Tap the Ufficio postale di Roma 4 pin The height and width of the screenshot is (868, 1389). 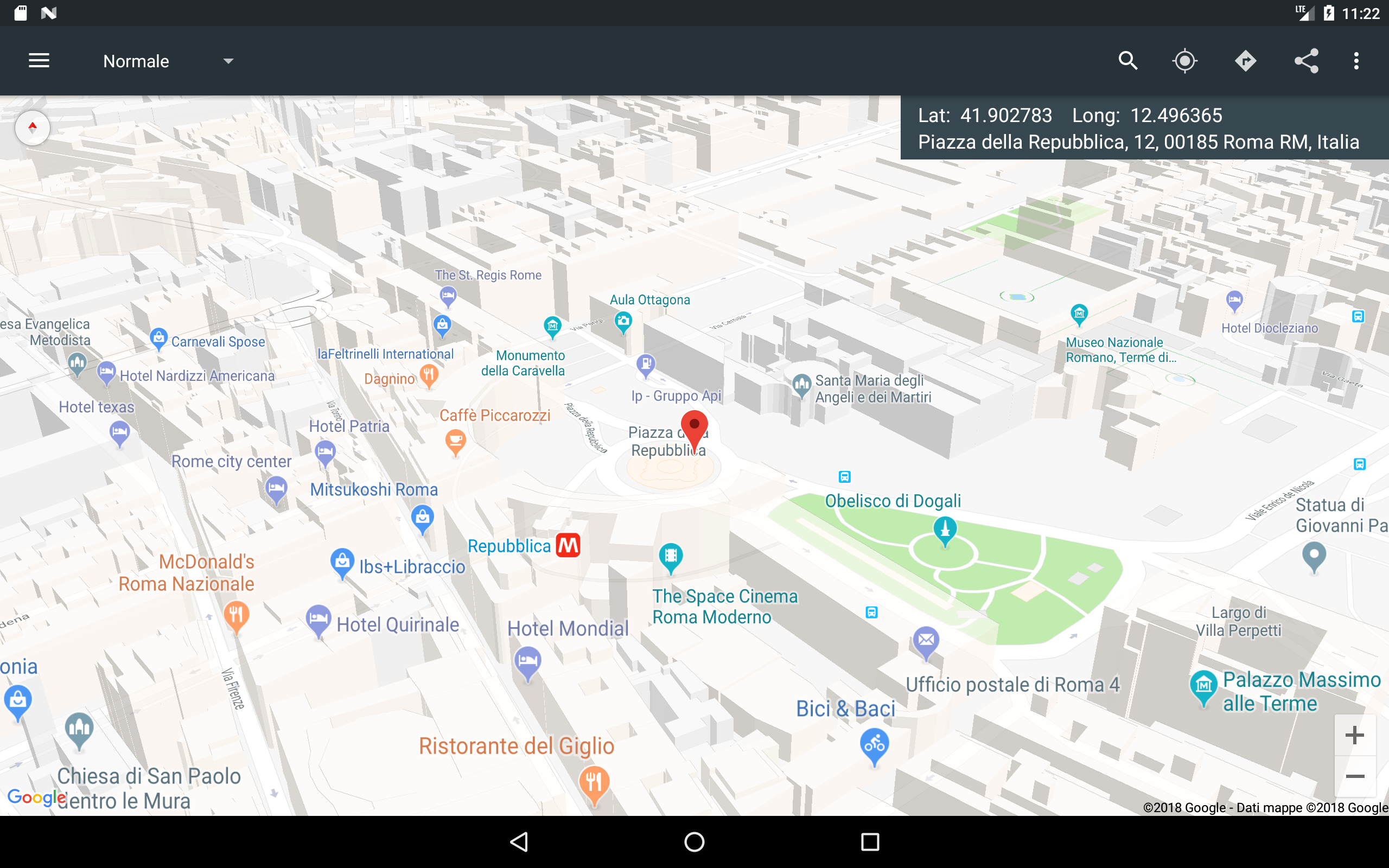[926, 642]
